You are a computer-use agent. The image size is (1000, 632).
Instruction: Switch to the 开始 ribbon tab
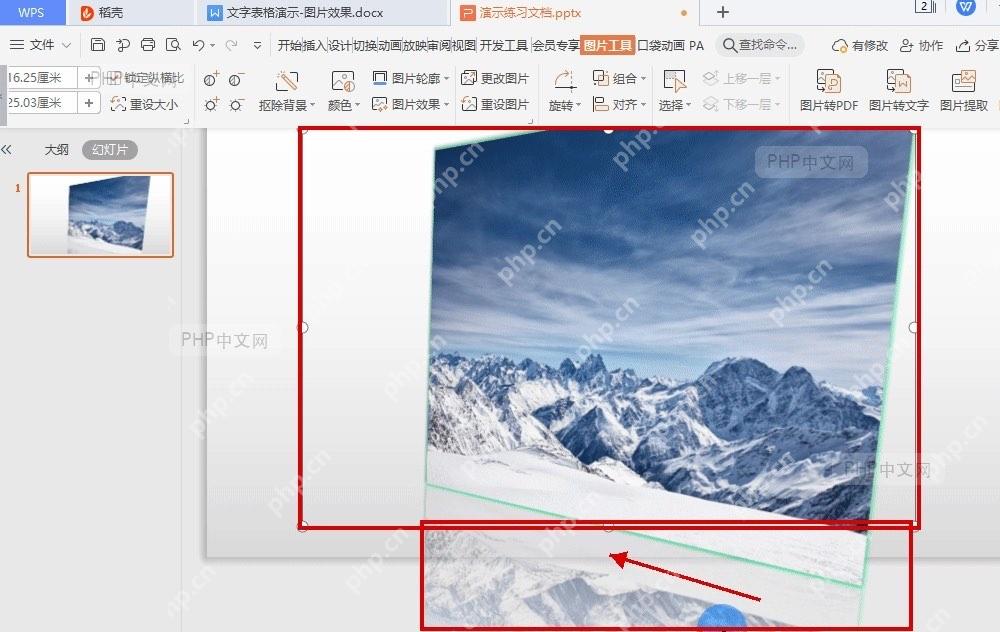289,45
